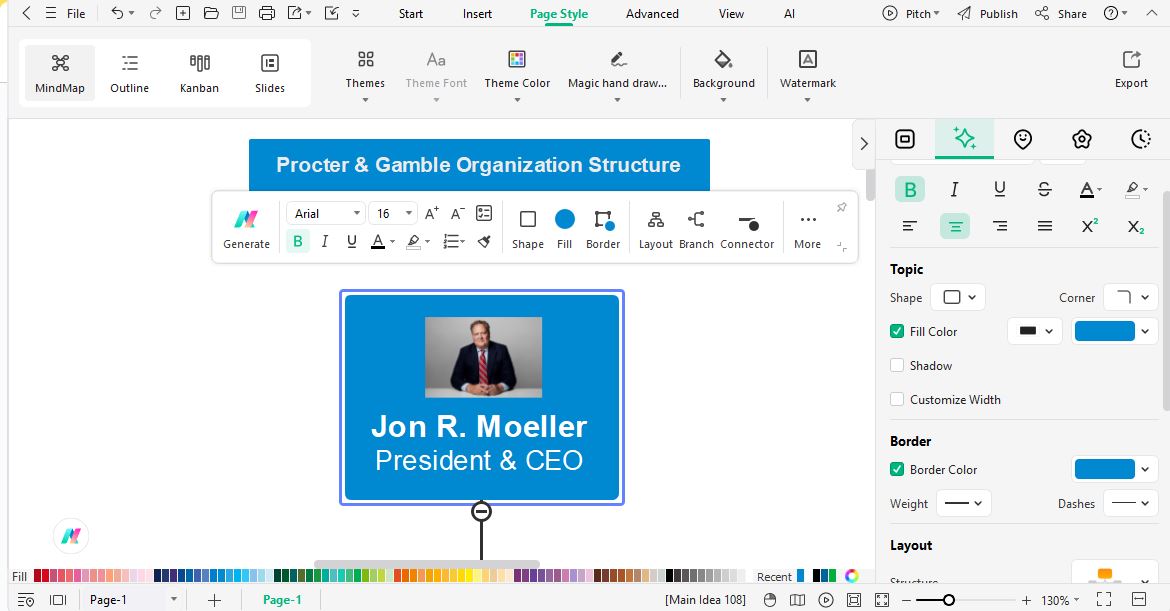This screenshot has width=1170, height=611.
Task: Open a file using folder icon
Action: (x=211, y=13)
